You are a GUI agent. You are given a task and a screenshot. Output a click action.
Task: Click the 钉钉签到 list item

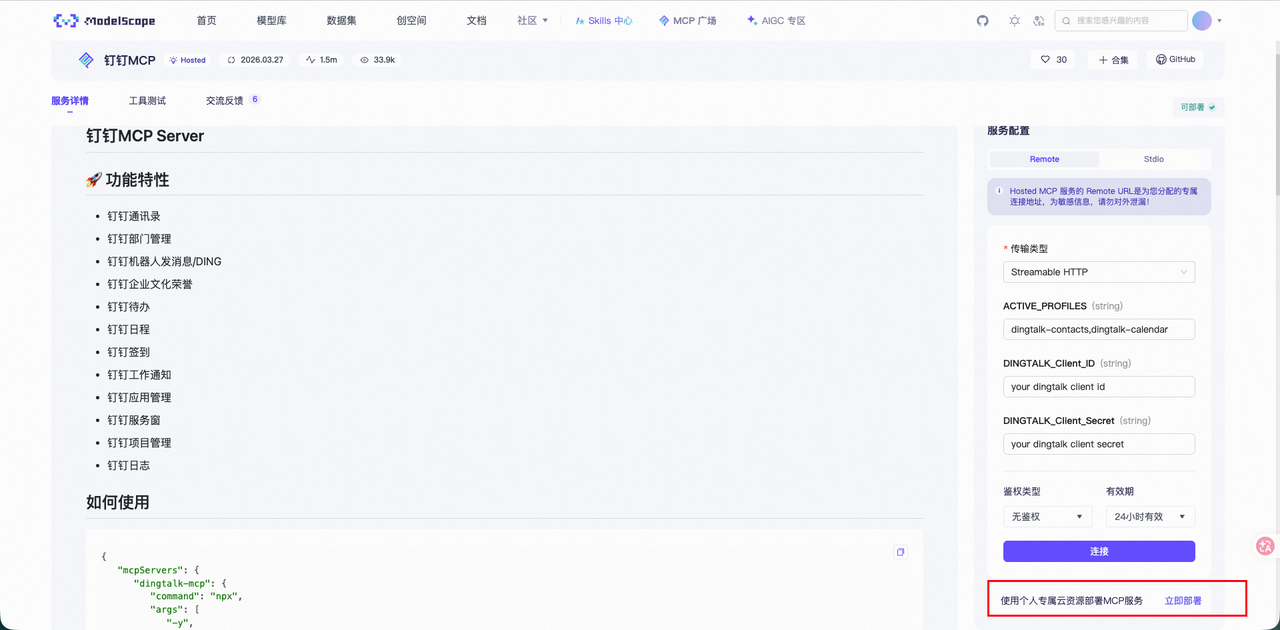point(129,352)
